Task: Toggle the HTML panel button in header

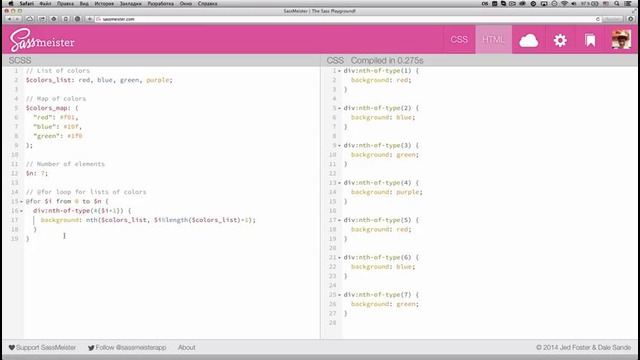Action: 493,40
